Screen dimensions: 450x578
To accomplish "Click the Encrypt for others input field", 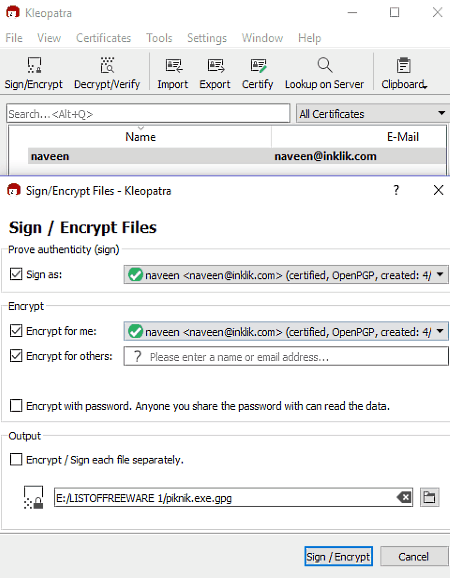I will point(286,356).
